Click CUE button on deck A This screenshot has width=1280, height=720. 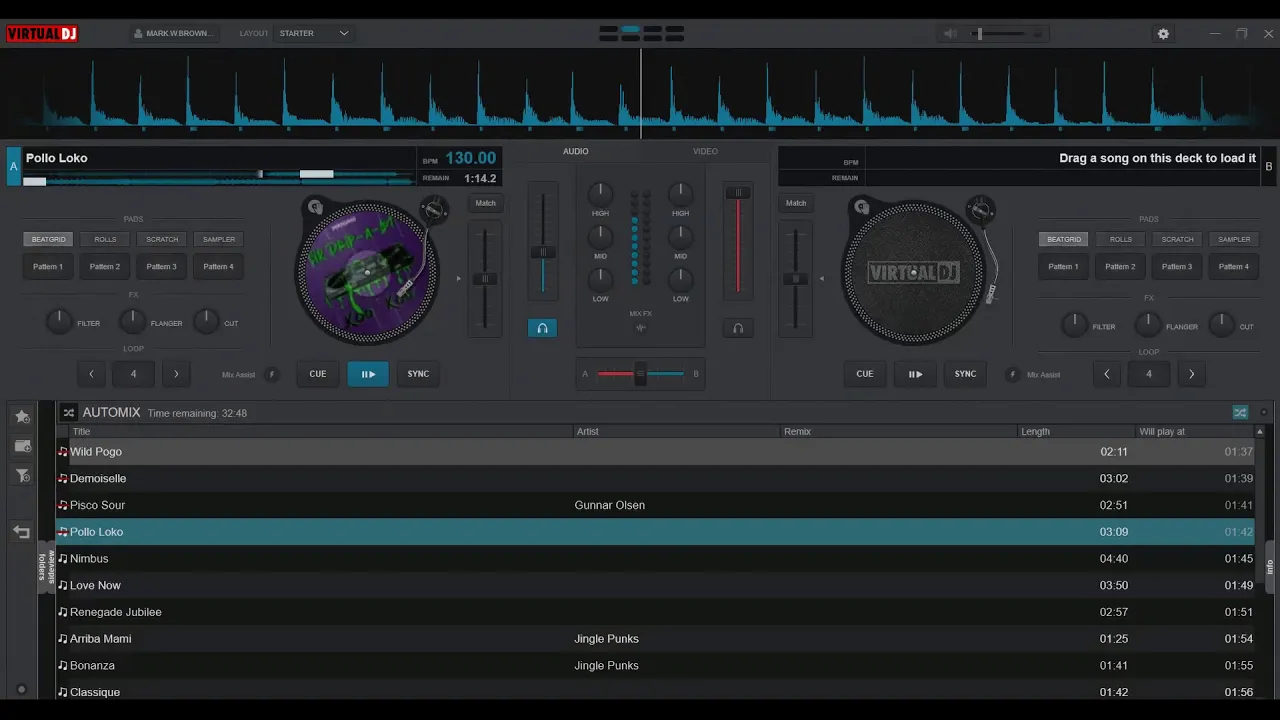tap(318, 374)
